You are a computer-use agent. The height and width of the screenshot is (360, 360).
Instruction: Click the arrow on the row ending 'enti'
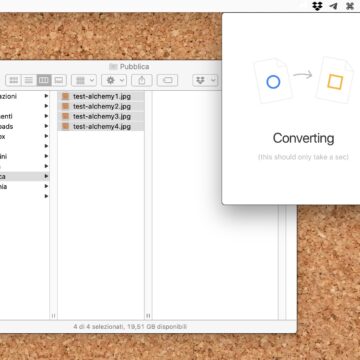click(46, 116)
